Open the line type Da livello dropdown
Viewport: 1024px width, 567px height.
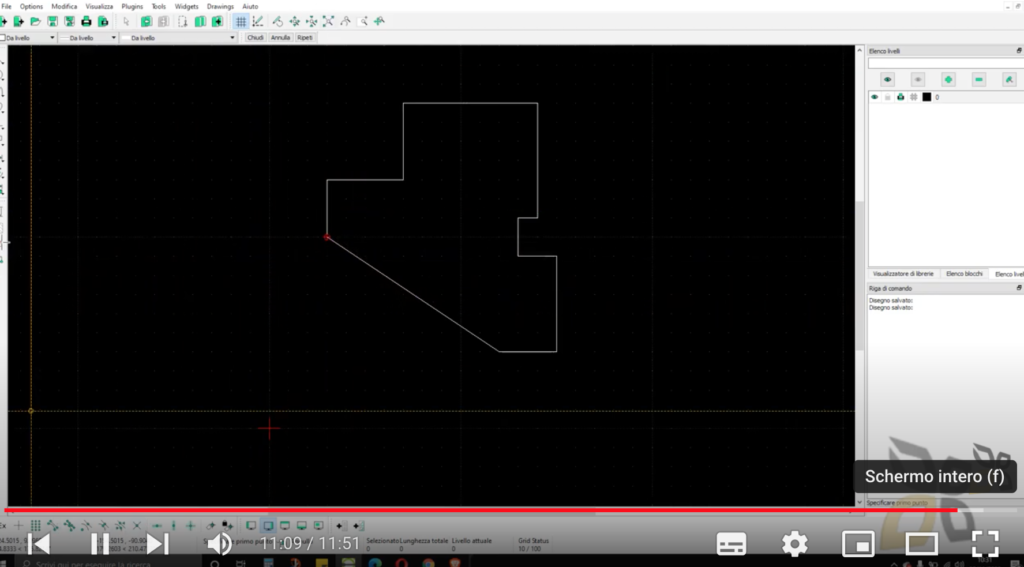coord(178,38)
